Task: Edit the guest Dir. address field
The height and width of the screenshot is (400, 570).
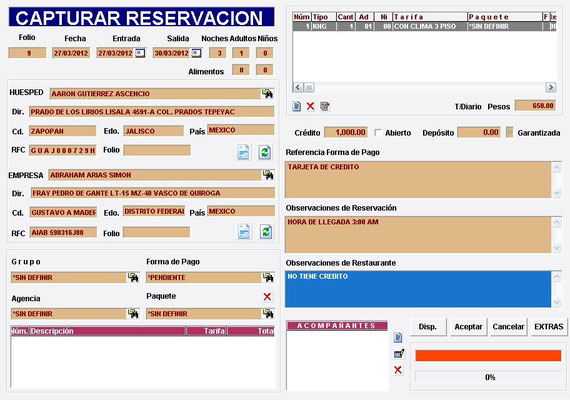Action: [152, 112]
